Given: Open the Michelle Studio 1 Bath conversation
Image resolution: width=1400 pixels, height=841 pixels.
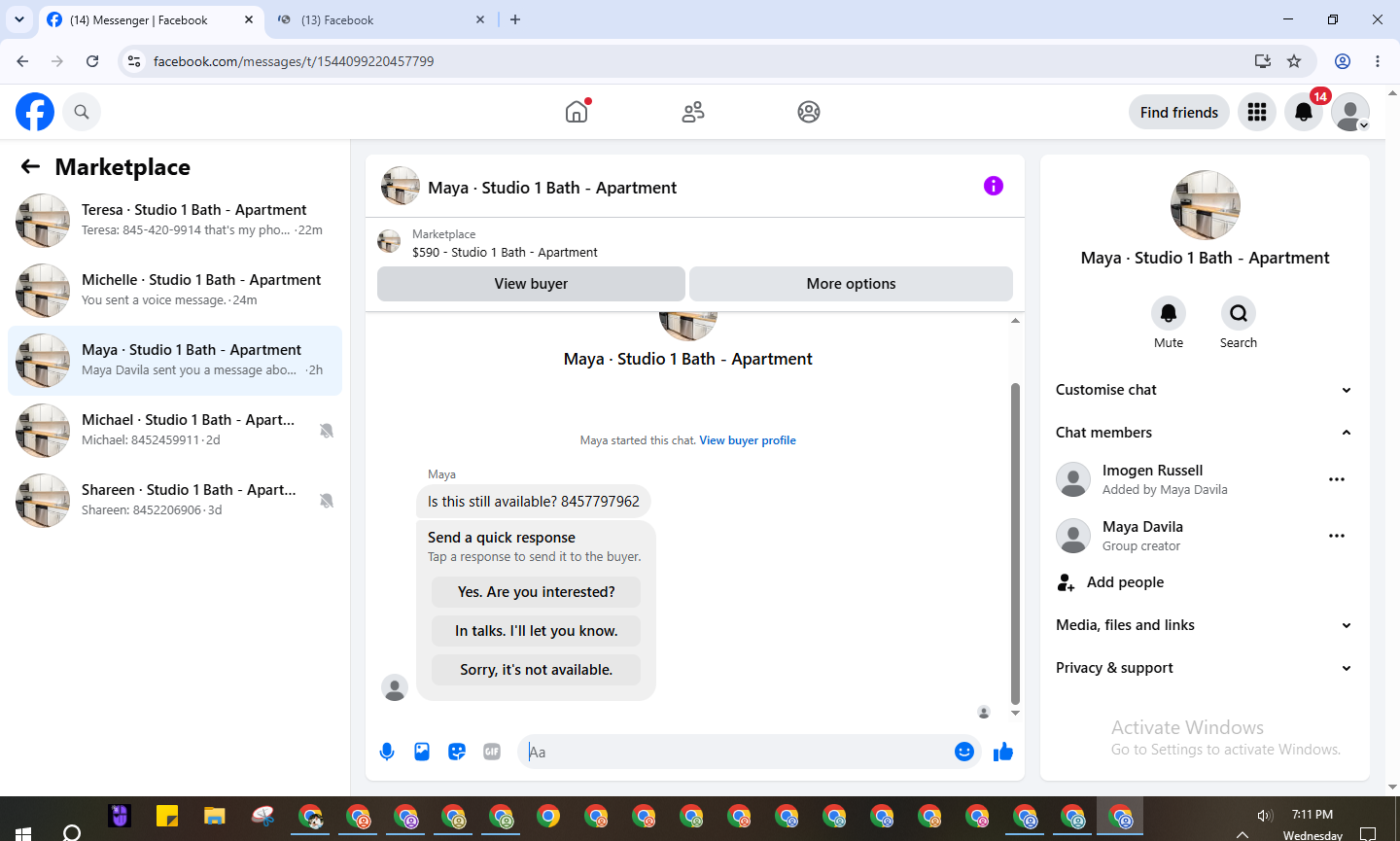Looking at the screenshot, I should [x=175, y=291].
